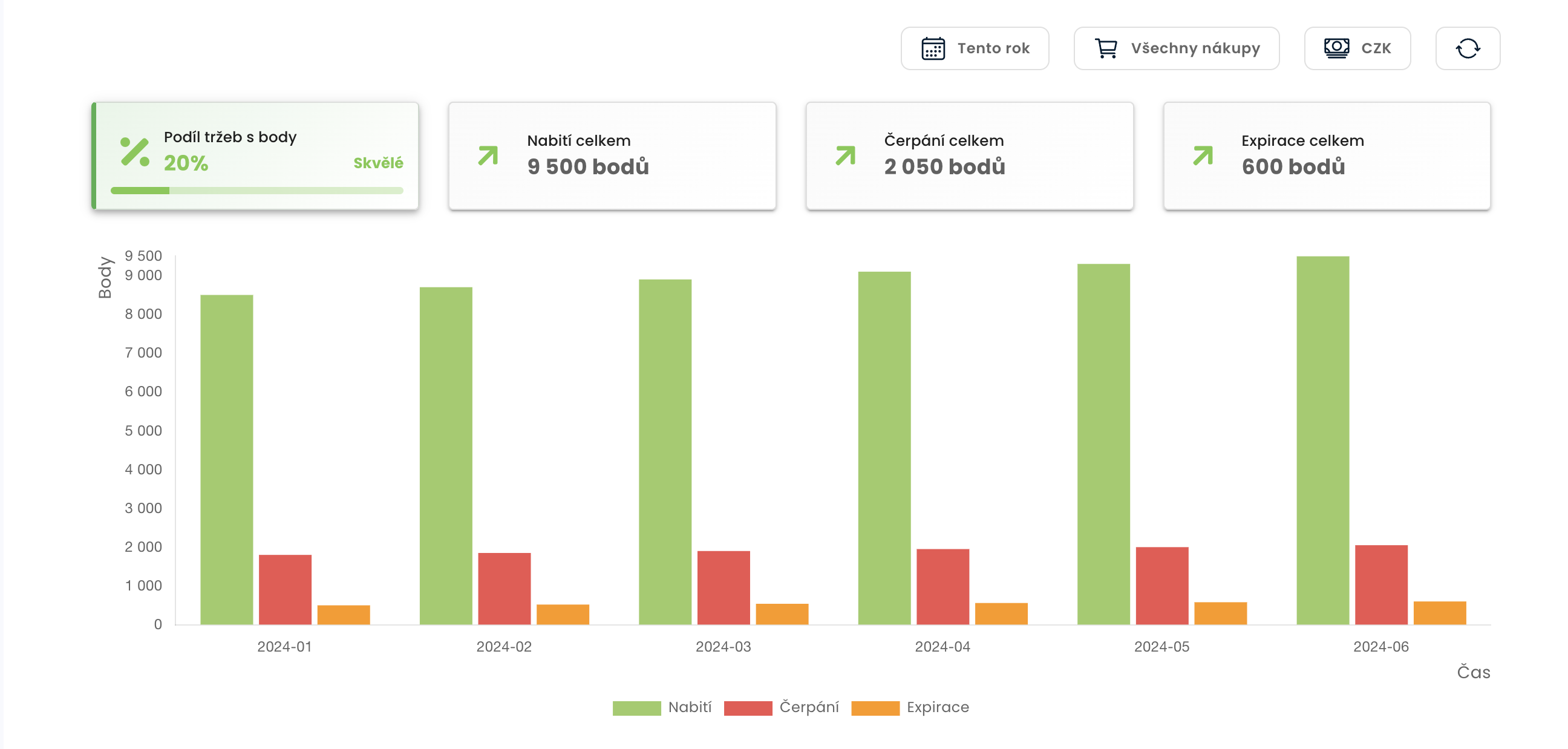Screen dimensions: 1568x749
Task: Toggle Expirace series in chart legend
Action: coord(909,707)
